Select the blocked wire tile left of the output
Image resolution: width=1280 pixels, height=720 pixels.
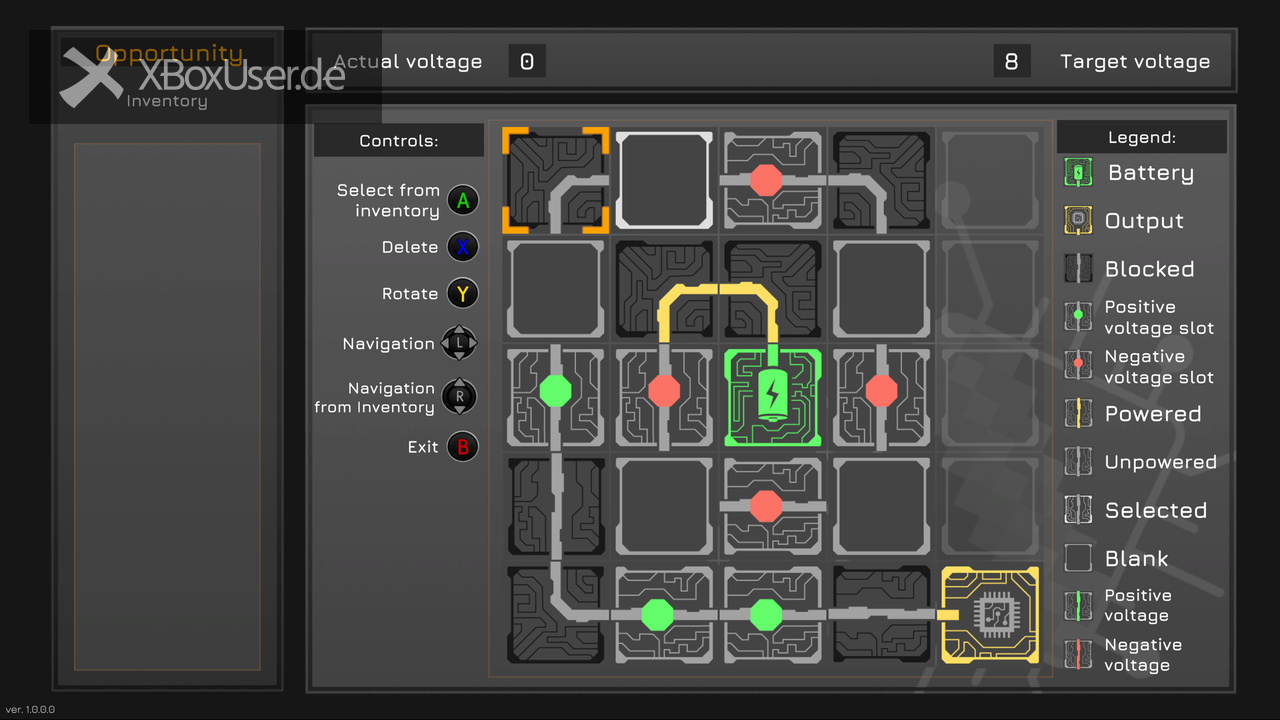click(881, 615)
